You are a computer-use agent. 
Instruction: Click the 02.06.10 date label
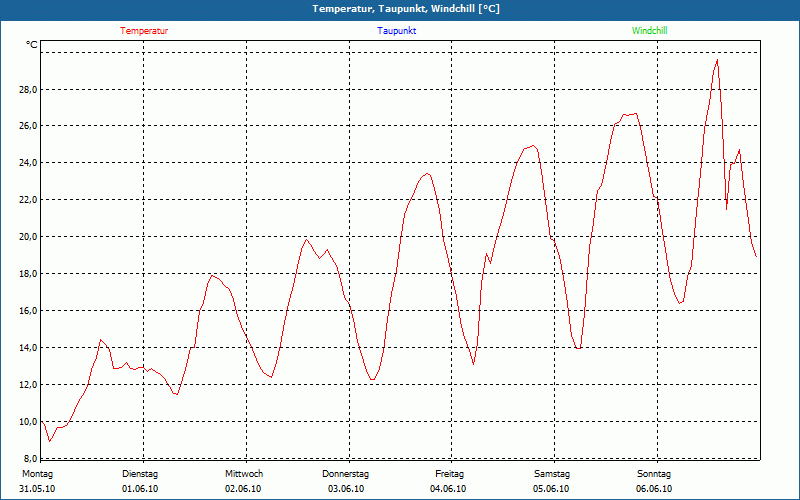pos(243,489)
